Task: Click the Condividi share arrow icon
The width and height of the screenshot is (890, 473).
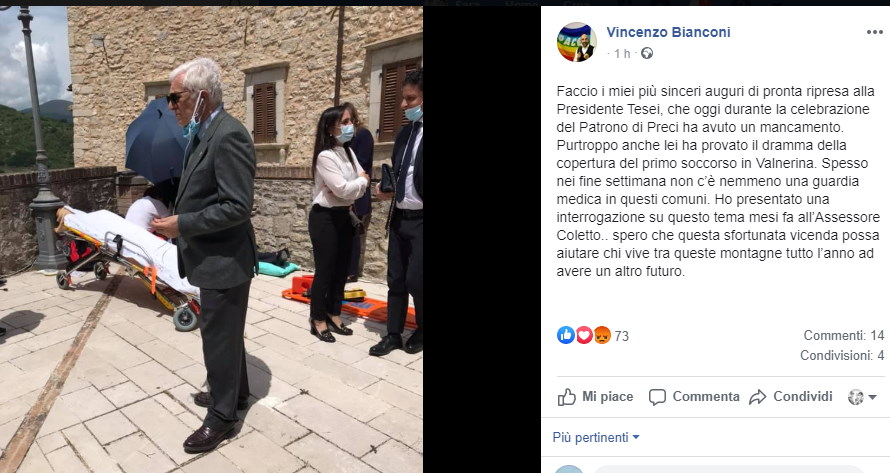Action: click(x=758, y=397)
